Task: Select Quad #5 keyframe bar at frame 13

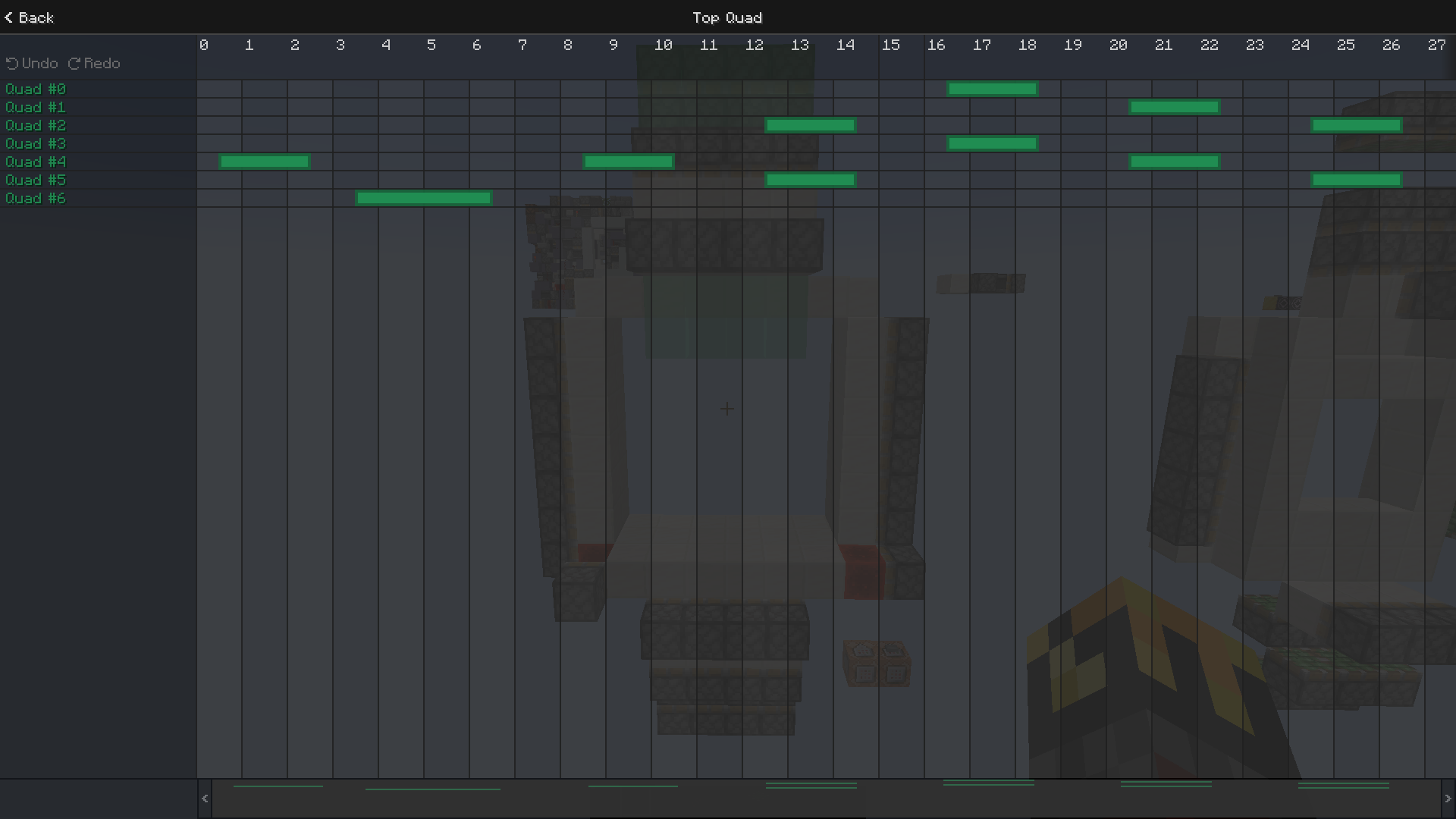Action: (811, 180)
